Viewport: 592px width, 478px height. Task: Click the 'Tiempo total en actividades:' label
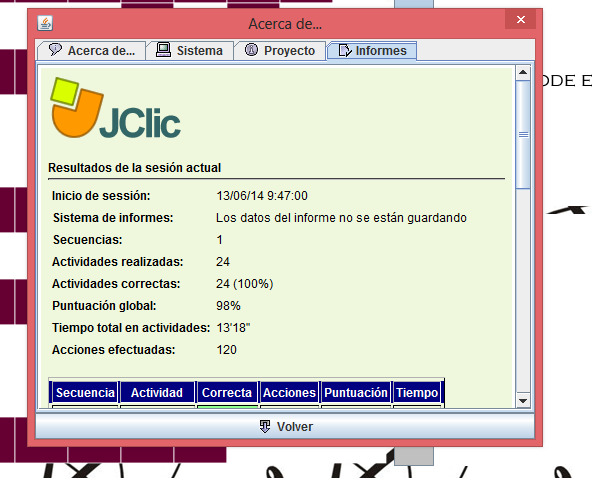pos(131,327)
